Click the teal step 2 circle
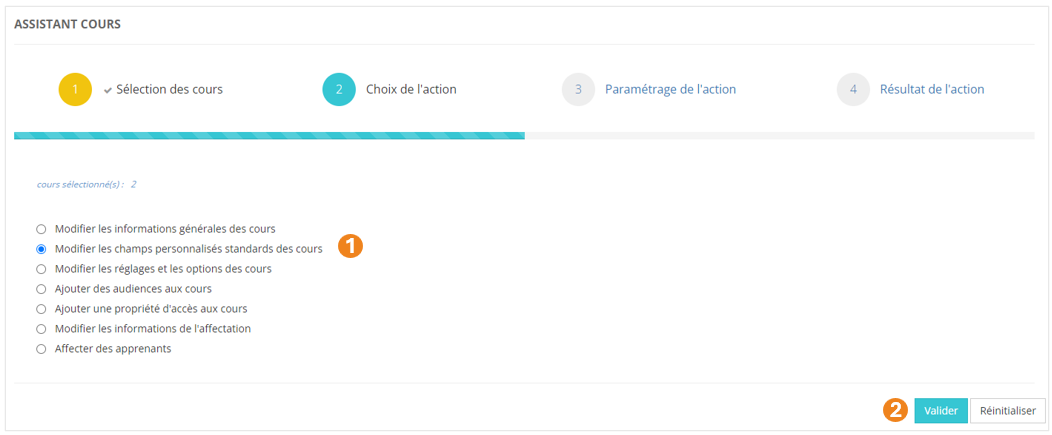This screenshot has height=435, width=1052. point(339,90)
